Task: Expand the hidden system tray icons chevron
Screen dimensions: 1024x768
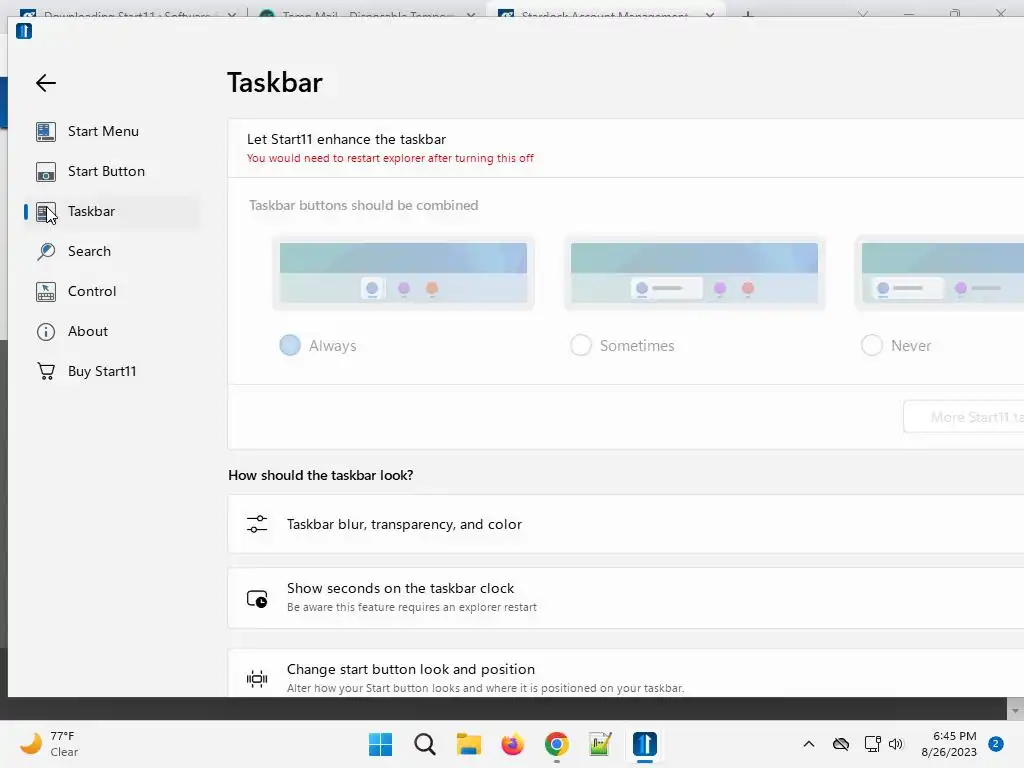Action: (x=808, y=744)
